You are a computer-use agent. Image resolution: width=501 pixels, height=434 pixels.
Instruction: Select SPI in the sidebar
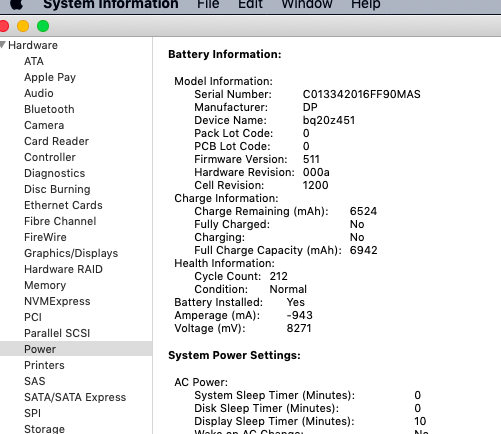(x=32, y=413)
